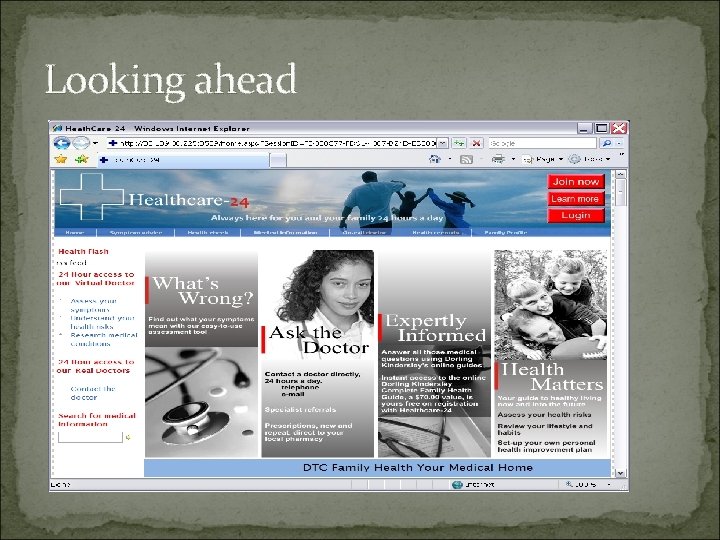Expand the address bar history dropdown
This screenshot has height=540, width=720.
point(442,143)
